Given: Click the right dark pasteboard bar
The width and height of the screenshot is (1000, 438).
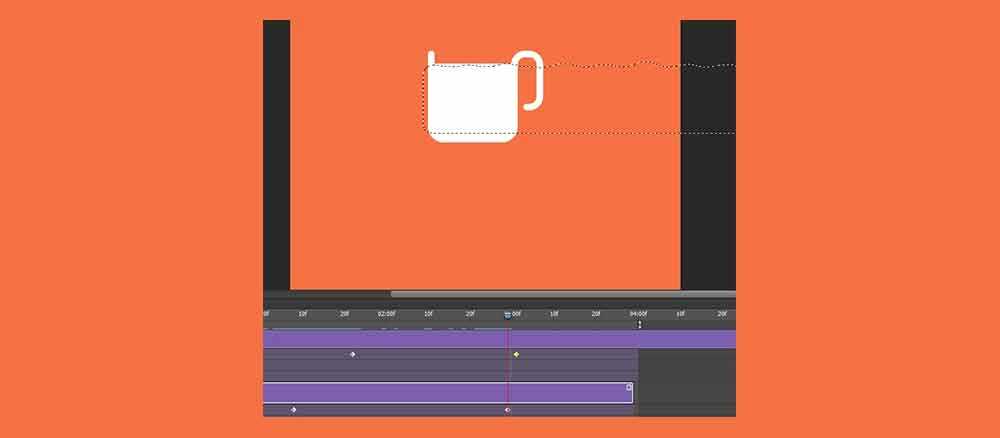Looking at the screenshot, I should pyautogui.click(x=708, y=150).
